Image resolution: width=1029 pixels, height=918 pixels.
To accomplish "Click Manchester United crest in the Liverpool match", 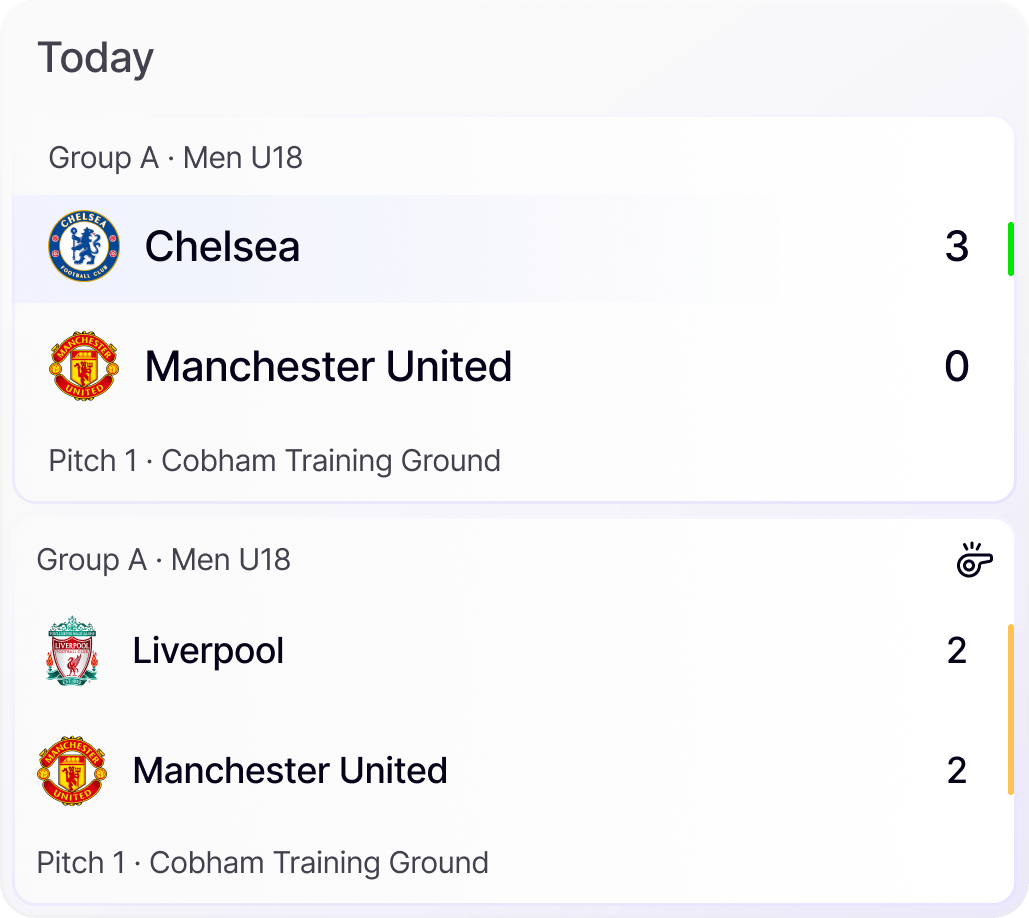I will click(72, 771).
